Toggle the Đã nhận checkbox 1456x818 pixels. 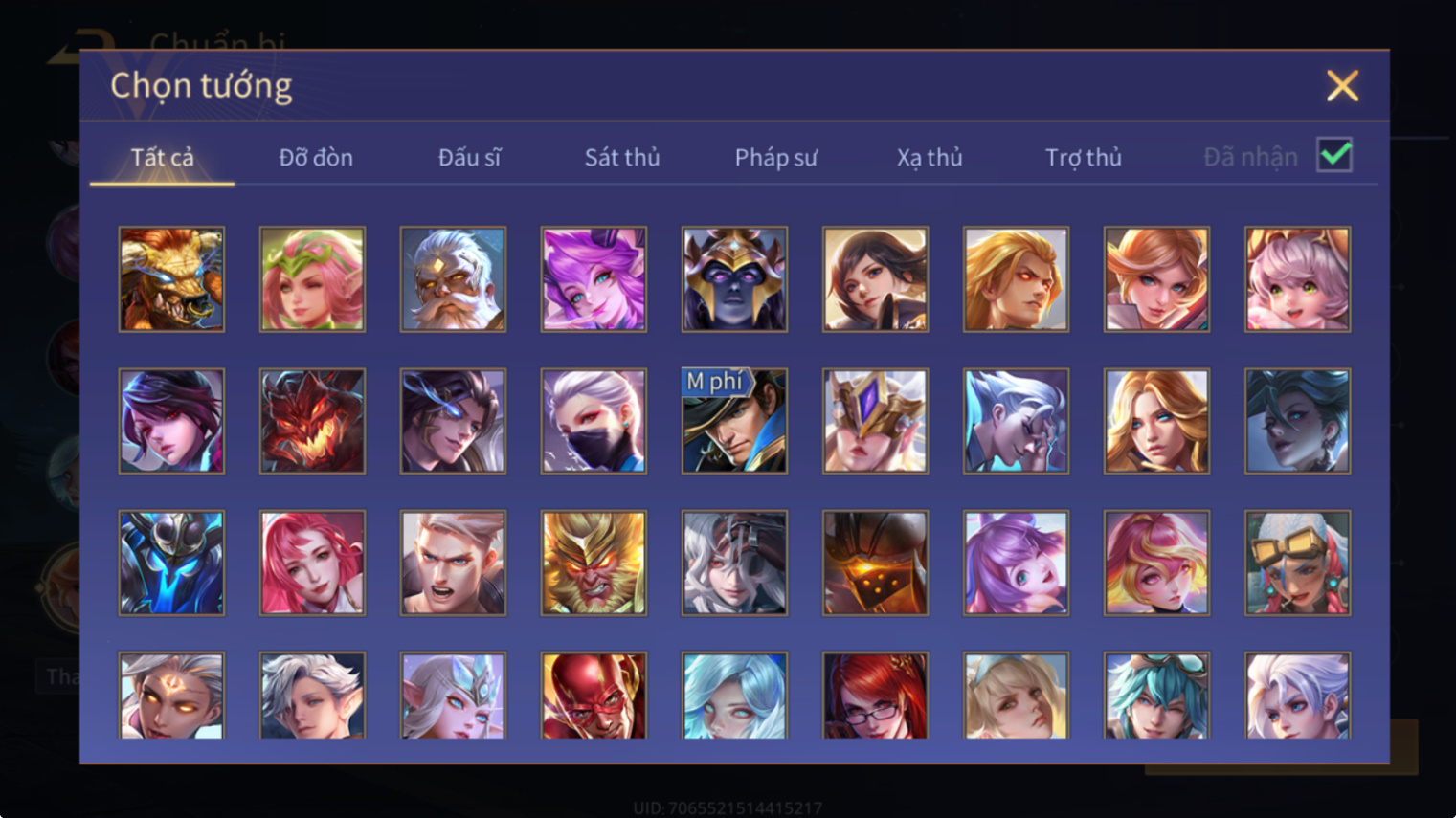(x=1334, y=155)
